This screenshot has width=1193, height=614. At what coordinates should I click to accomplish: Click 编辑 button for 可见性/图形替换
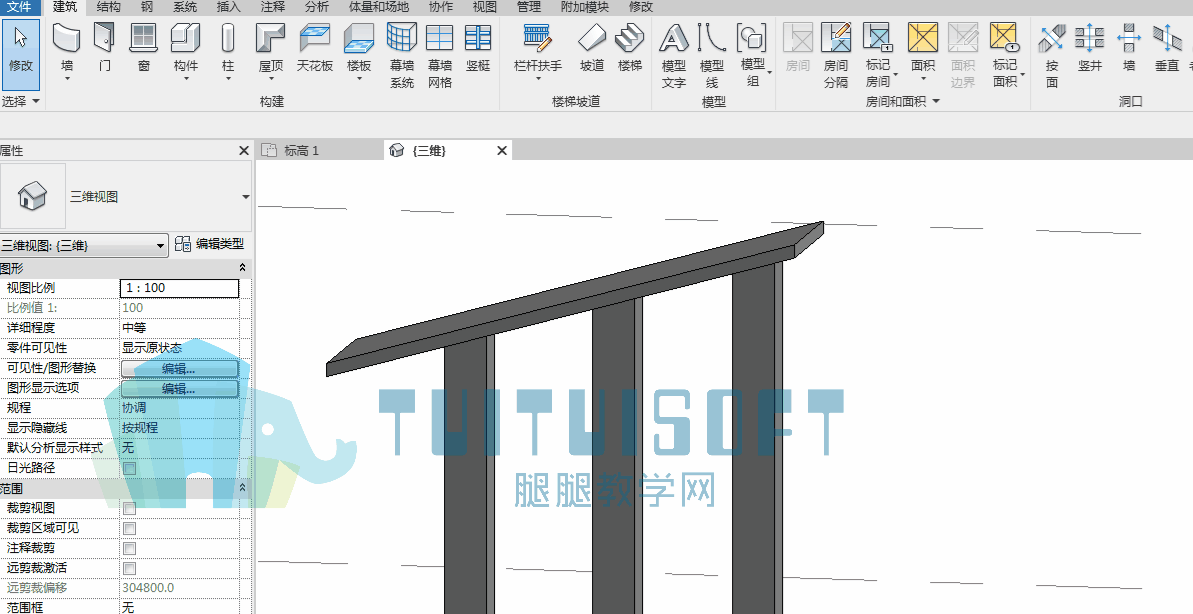click(179, 368)
